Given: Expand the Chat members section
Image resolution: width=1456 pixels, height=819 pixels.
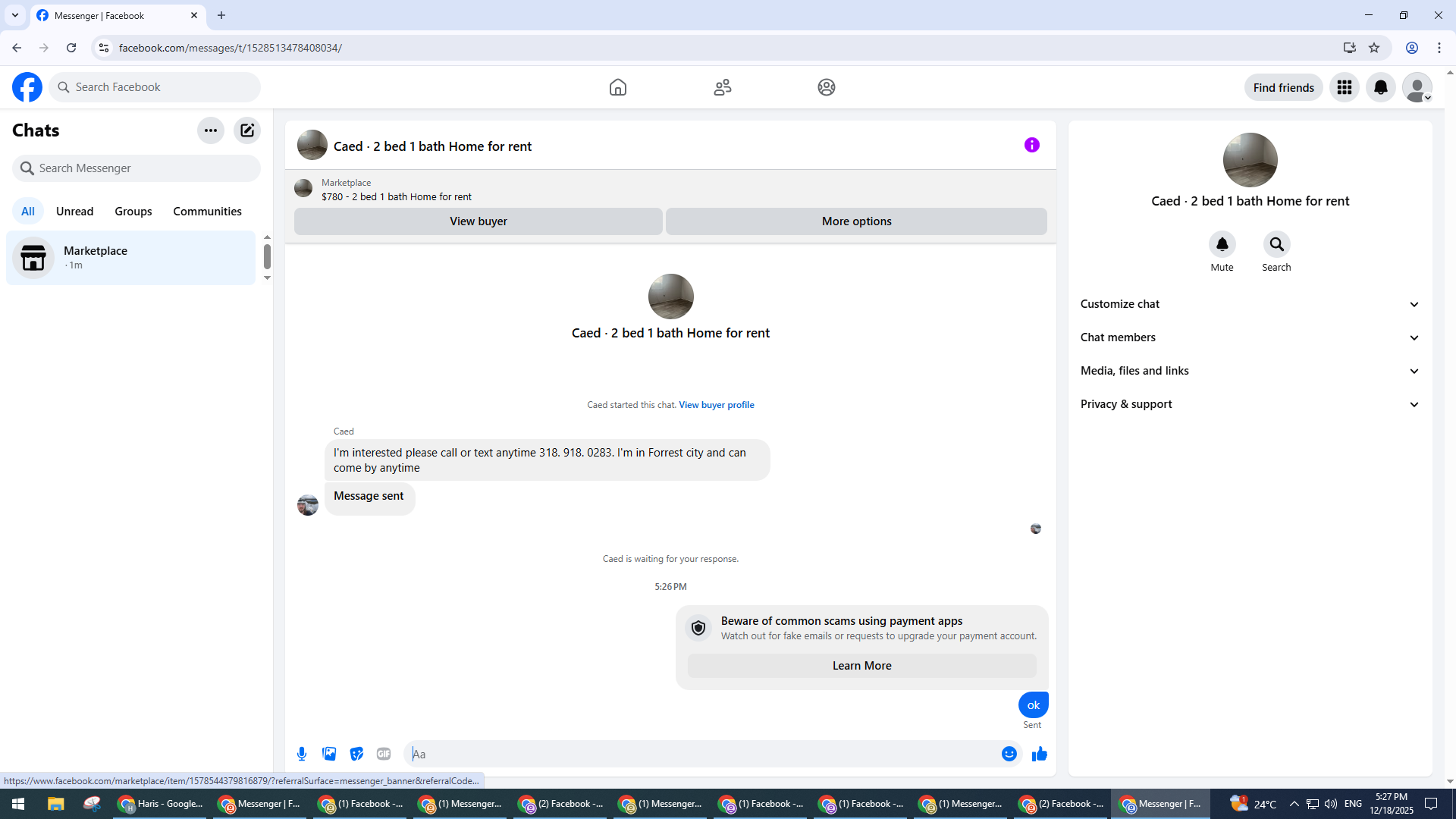Looking at the screenshot, I should [1250, 337].
